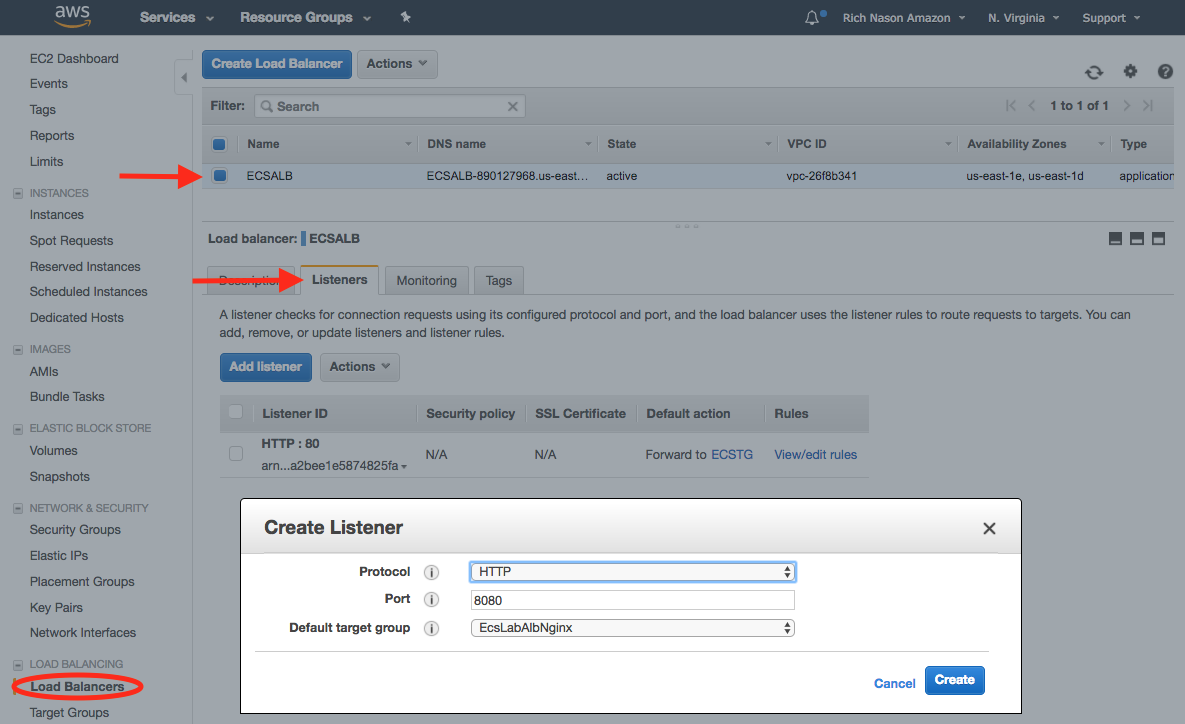Click Create Load Balancer button

point(277,64)
